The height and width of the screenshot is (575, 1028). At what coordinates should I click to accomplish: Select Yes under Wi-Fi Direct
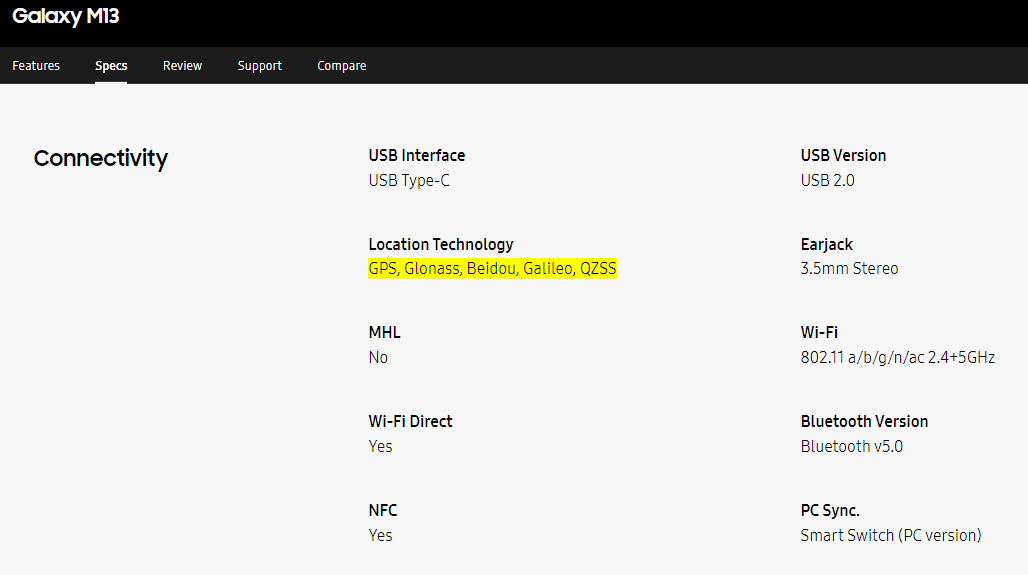[x=380, y=446]
